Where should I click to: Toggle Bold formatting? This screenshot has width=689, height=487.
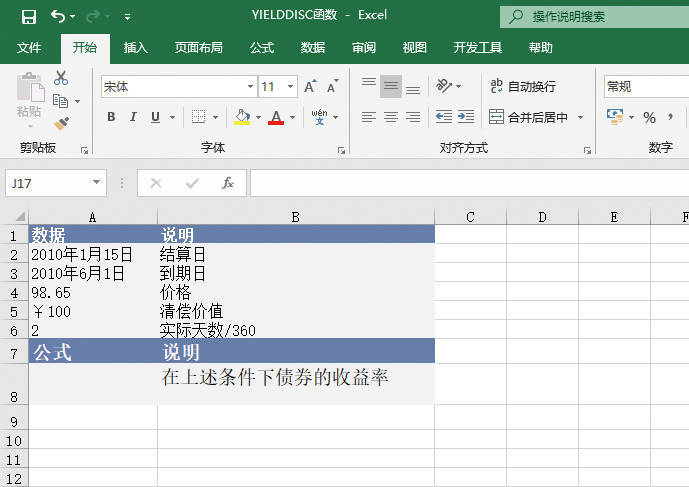[111, 118]
